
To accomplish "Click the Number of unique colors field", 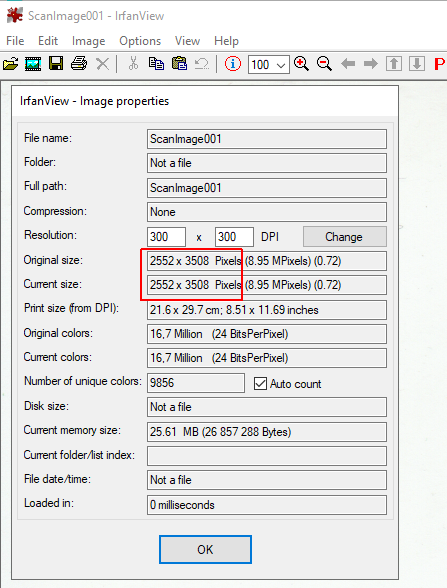I will click(x=195, y=383).
